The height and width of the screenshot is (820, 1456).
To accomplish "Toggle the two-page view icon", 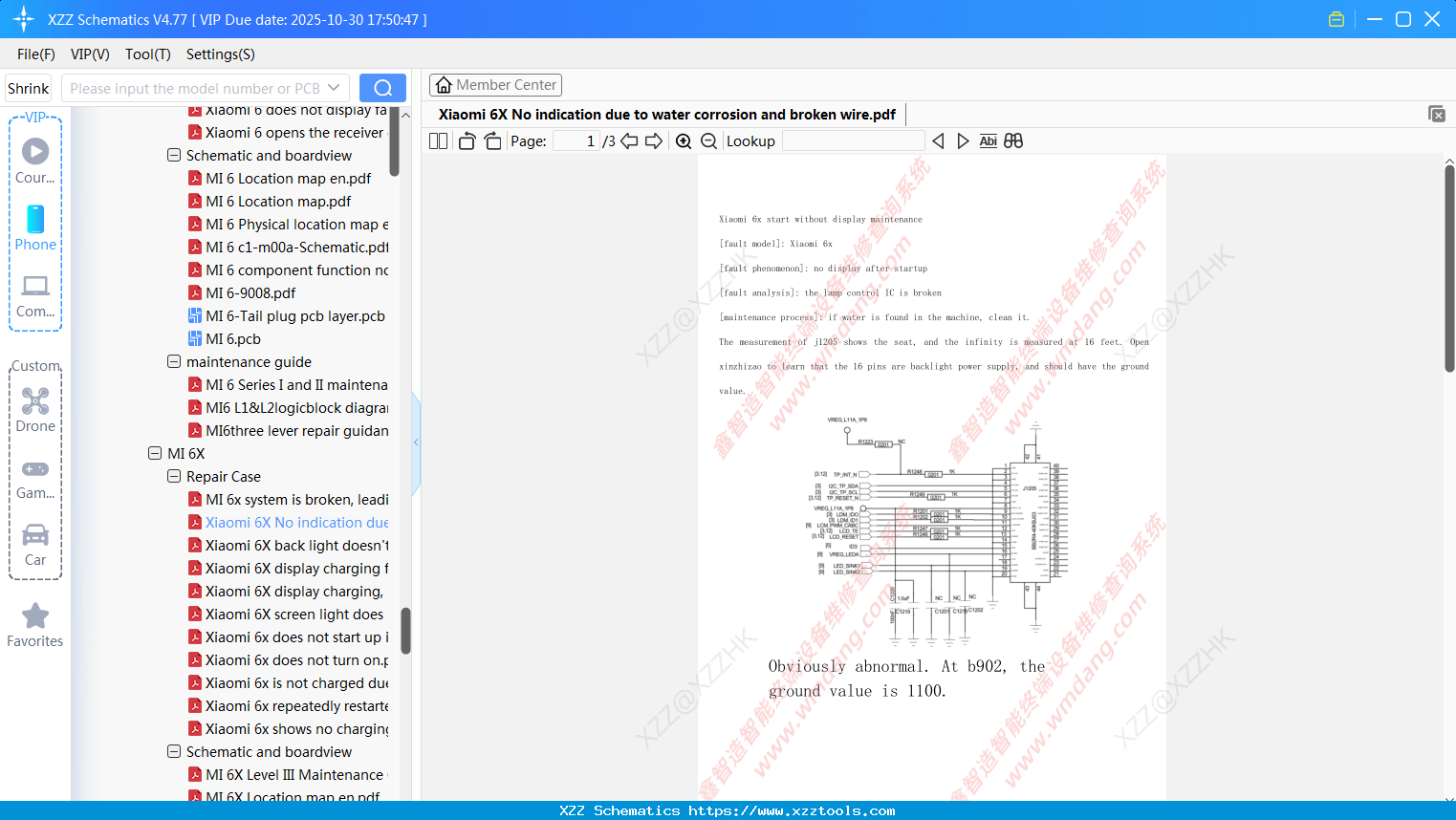I will (x=438, y=141).
